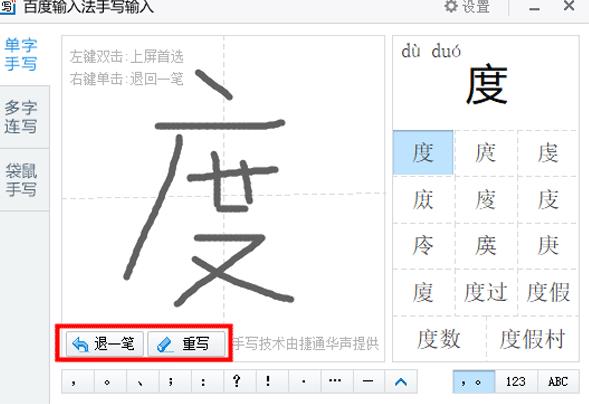Switch to the 多字连写 tab
The width and height of the screenshot is (589, 404).
tap(21, 117)
